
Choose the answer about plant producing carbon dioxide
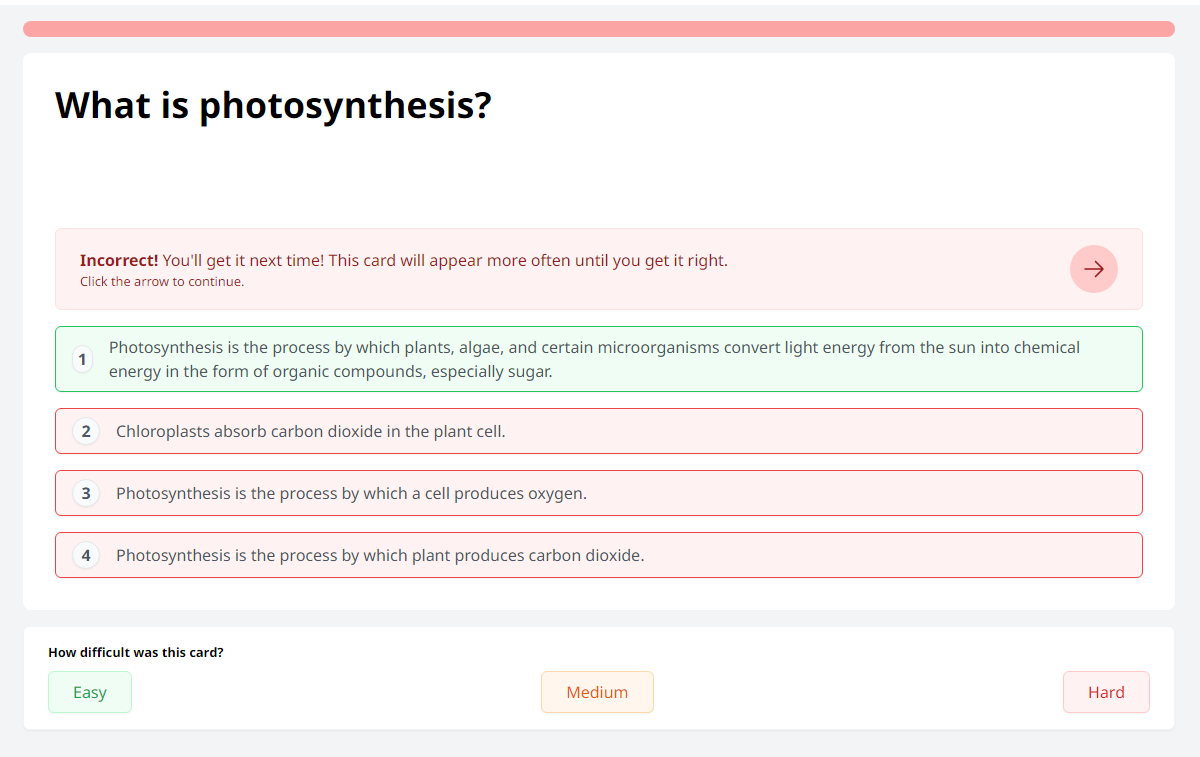599,555
